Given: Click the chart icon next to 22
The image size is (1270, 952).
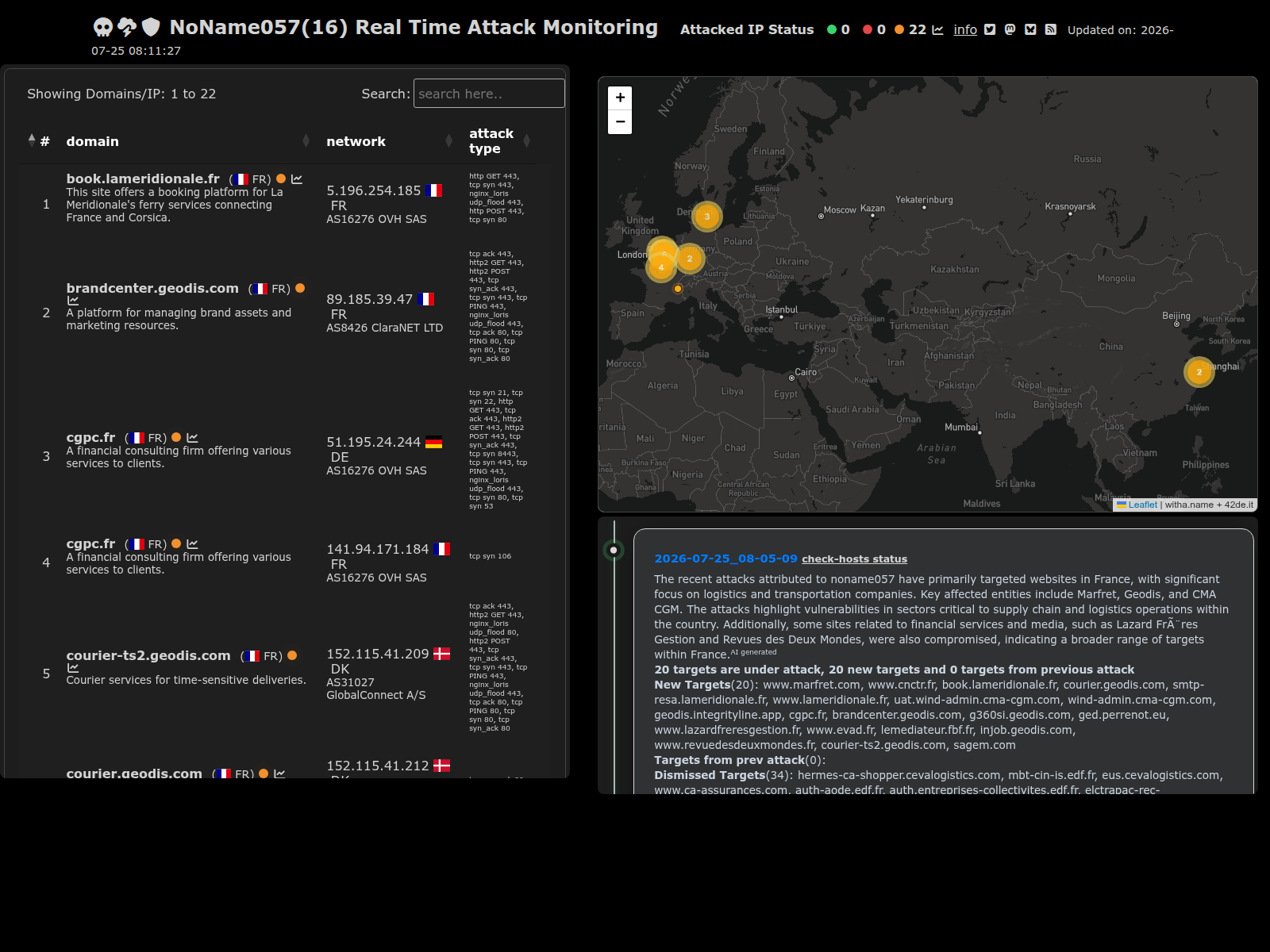Looking at the screenshot, I should tap(938, 29).
